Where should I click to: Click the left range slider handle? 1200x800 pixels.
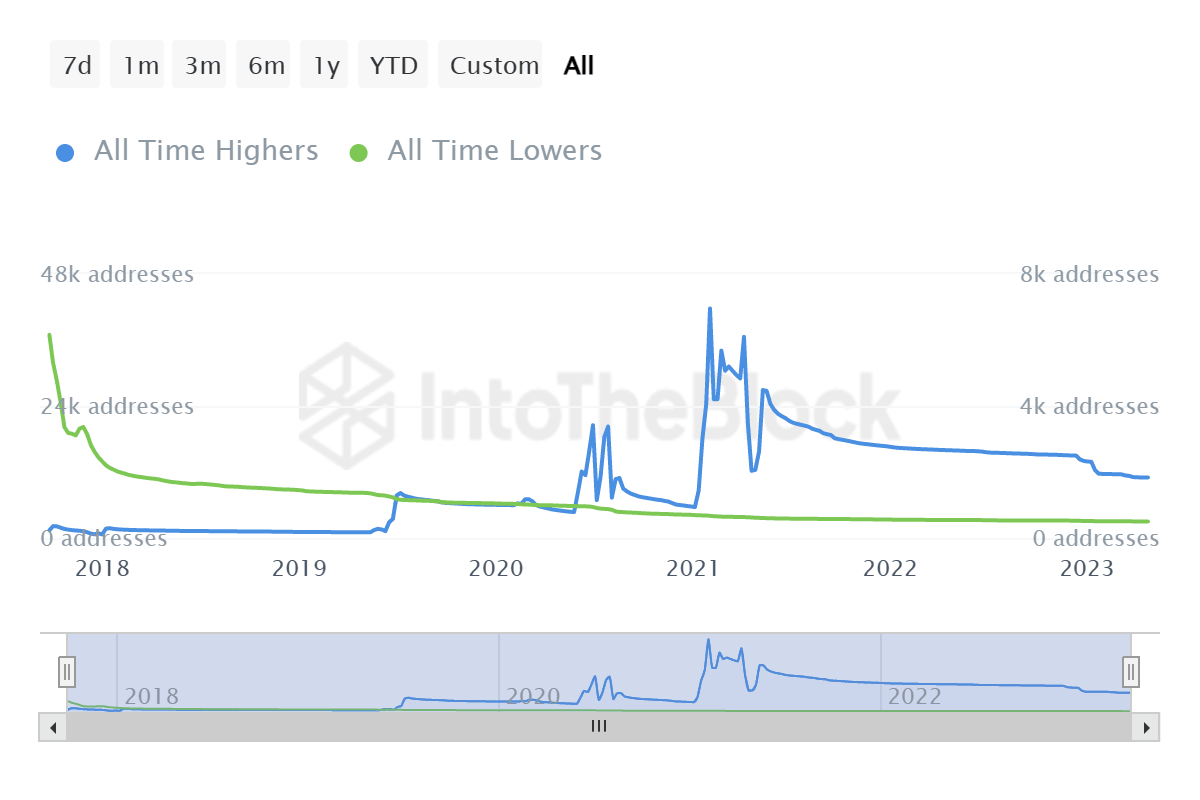[x=66, y=671]
